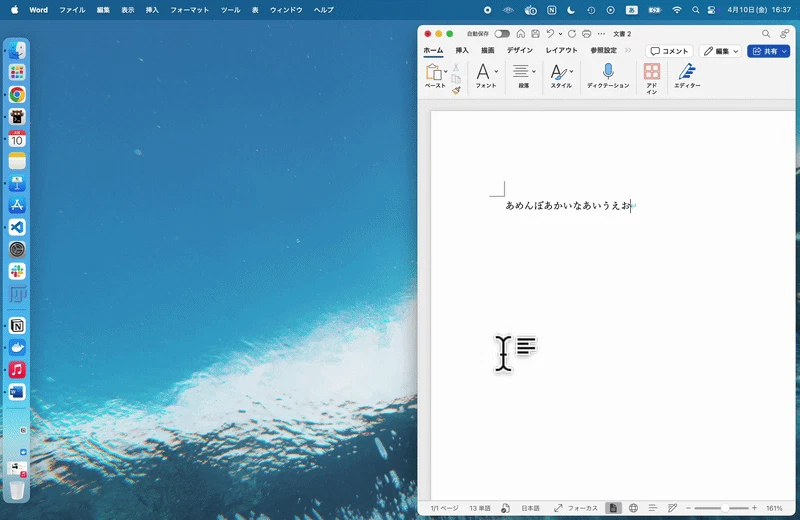Switch to Outline view lines icon
This screenshot has height=520, width=800.
[x=653, y=508]
